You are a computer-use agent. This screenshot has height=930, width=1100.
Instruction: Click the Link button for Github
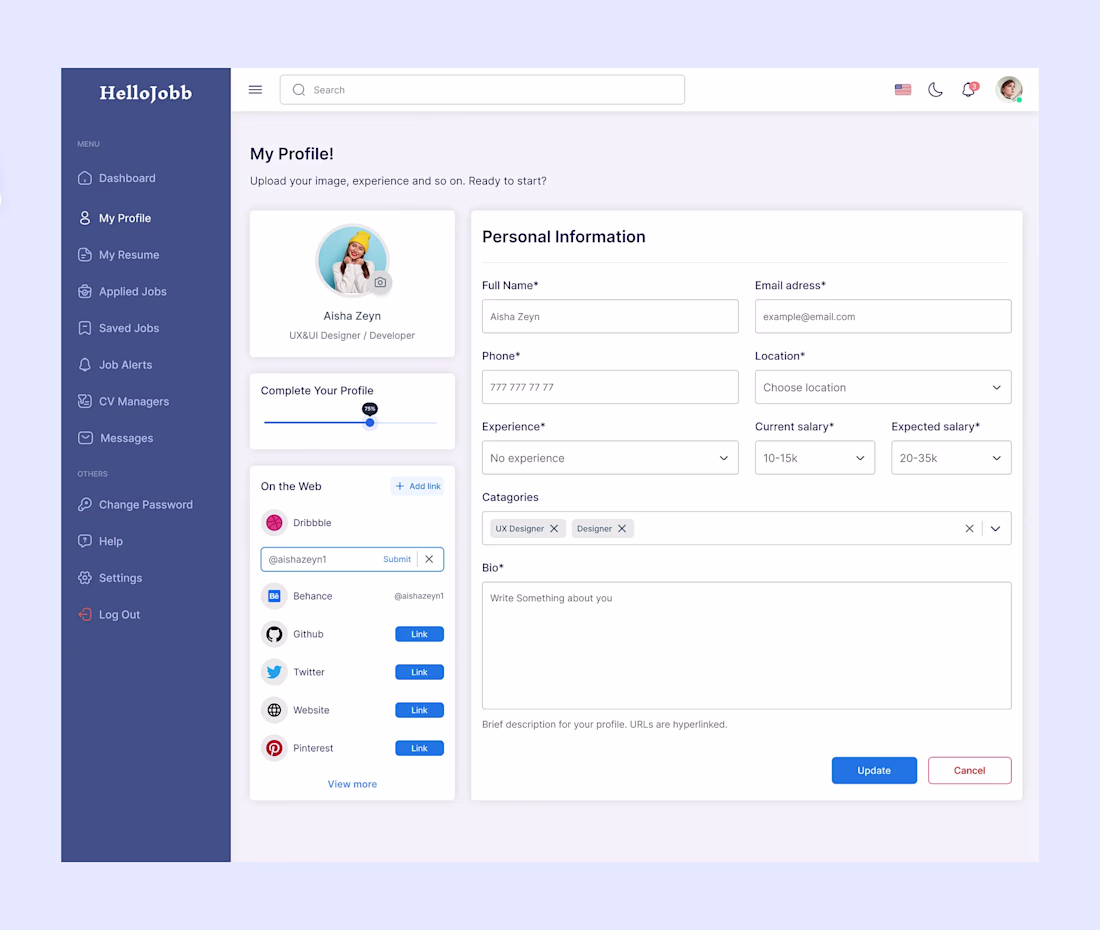pyautogui.click(x=420, y=634)
